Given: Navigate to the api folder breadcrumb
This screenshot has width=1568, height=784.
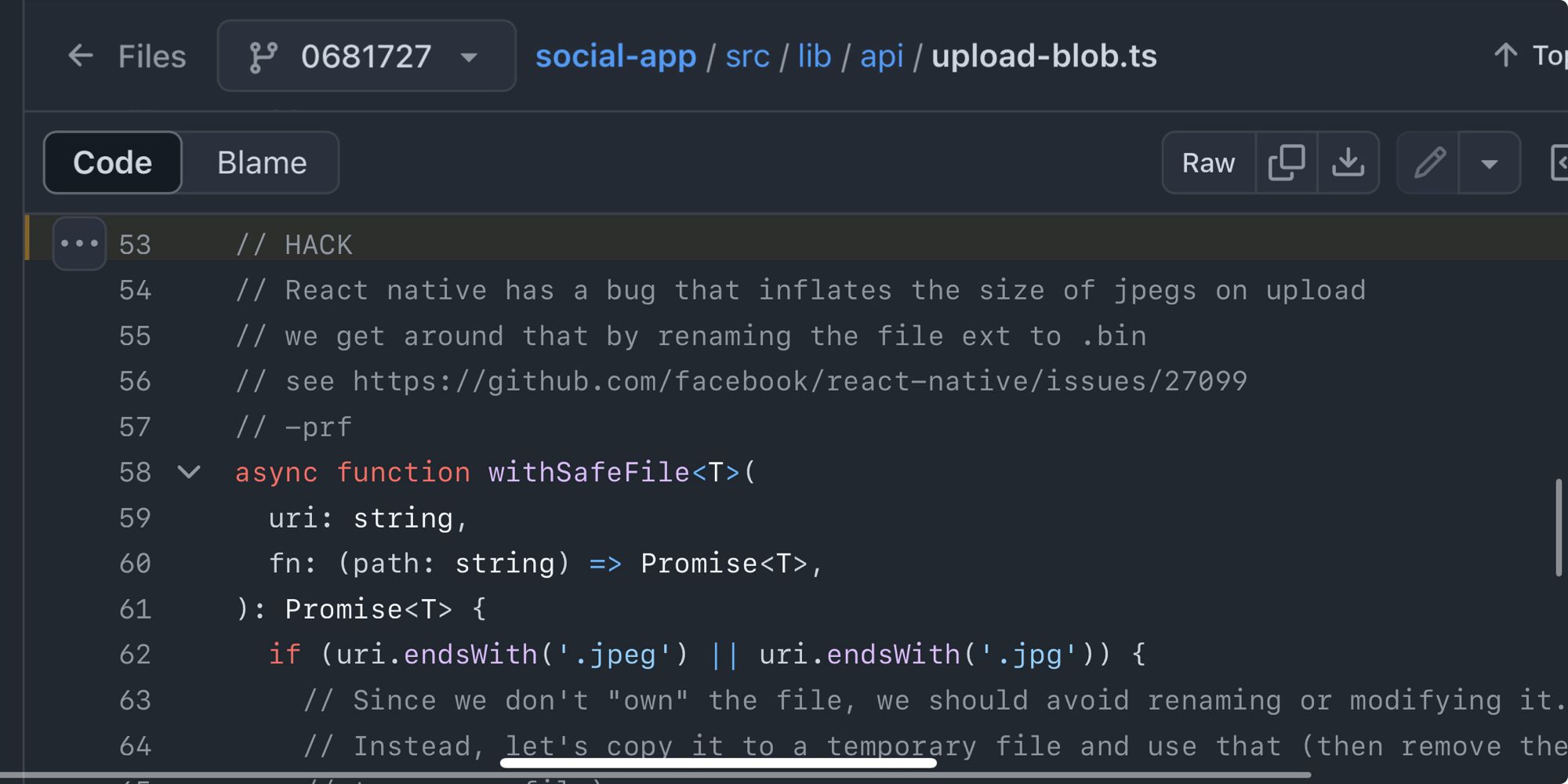Looking at the screenshot, I should click(882, 56).
